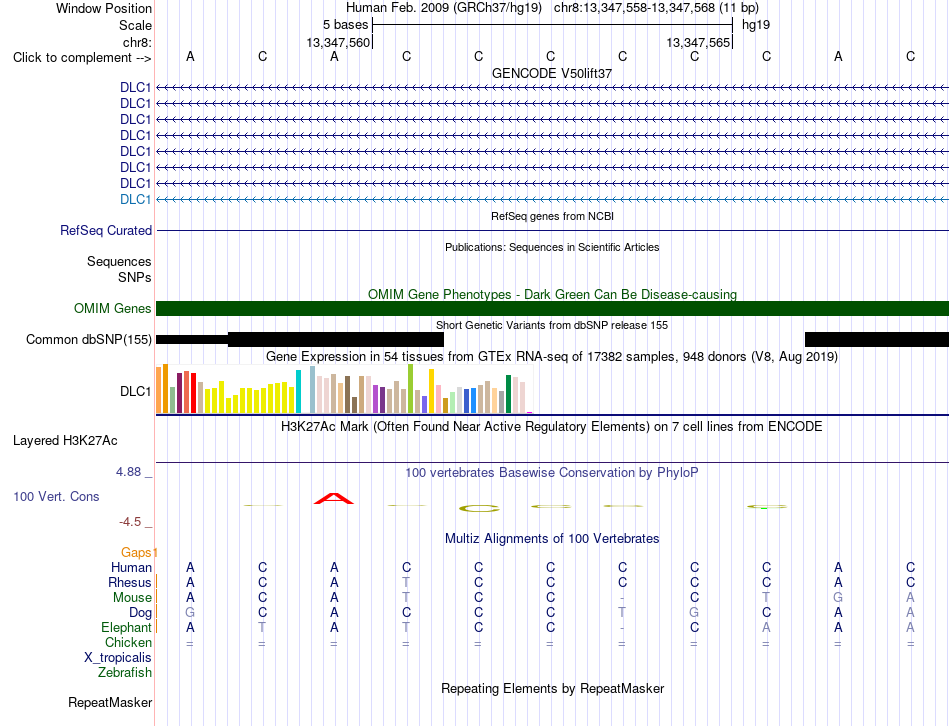950x726 pixels.
Task: Click DLC1 label beside the GTEx expression bars
Action: click(136, 391)
